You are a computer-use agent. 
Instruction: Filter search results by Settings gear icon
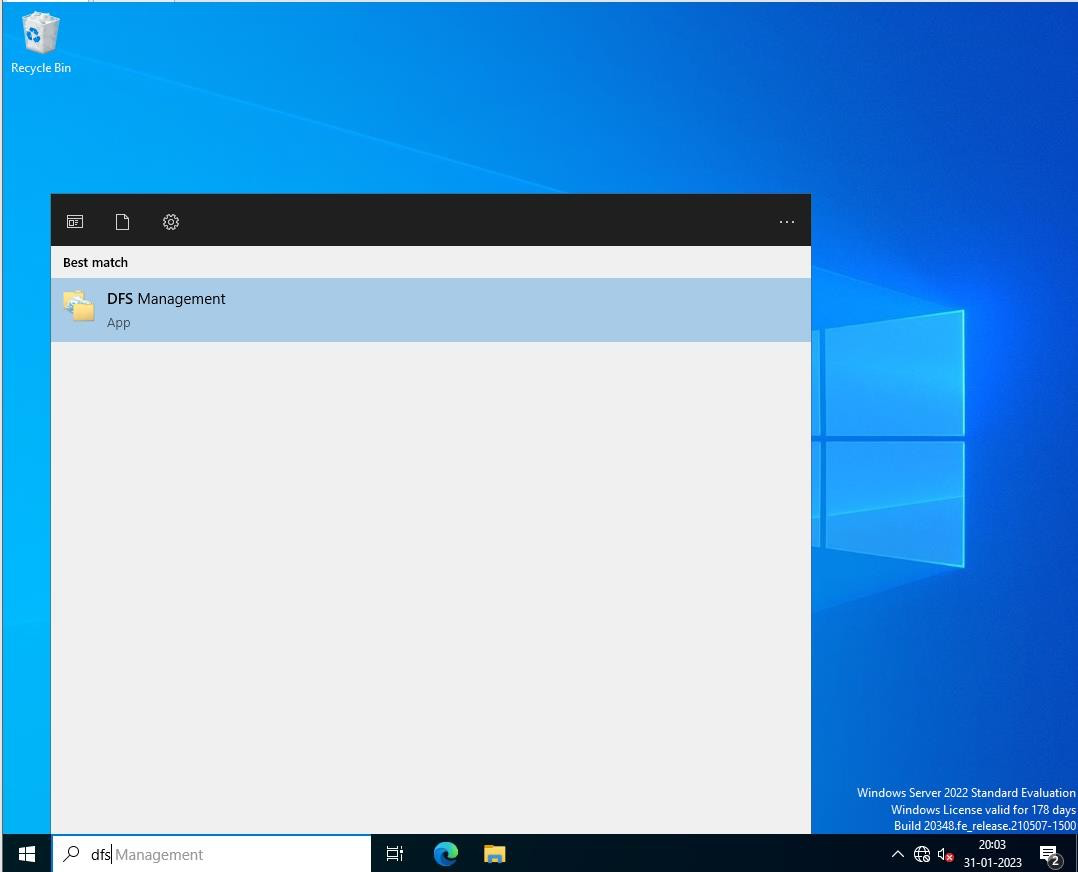(170, 221)
